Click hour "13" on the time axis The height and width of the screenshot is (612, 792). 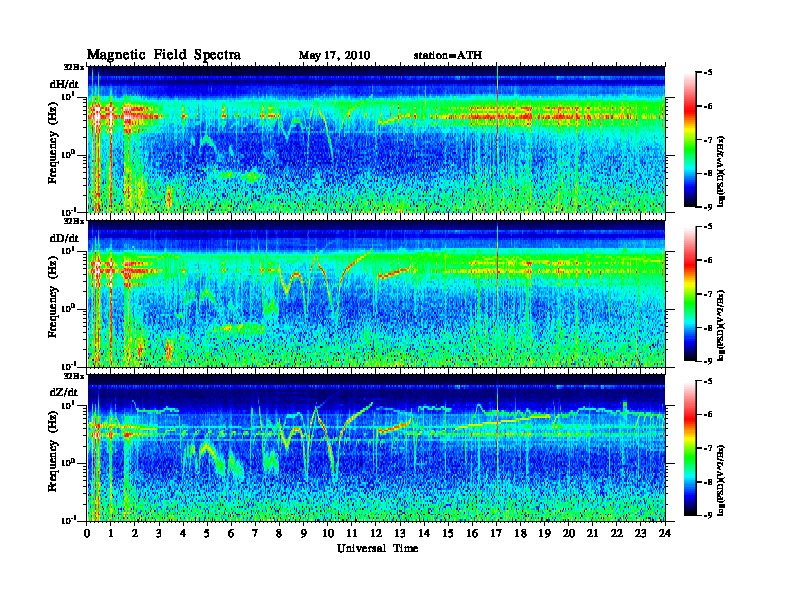tap(400, 534)
